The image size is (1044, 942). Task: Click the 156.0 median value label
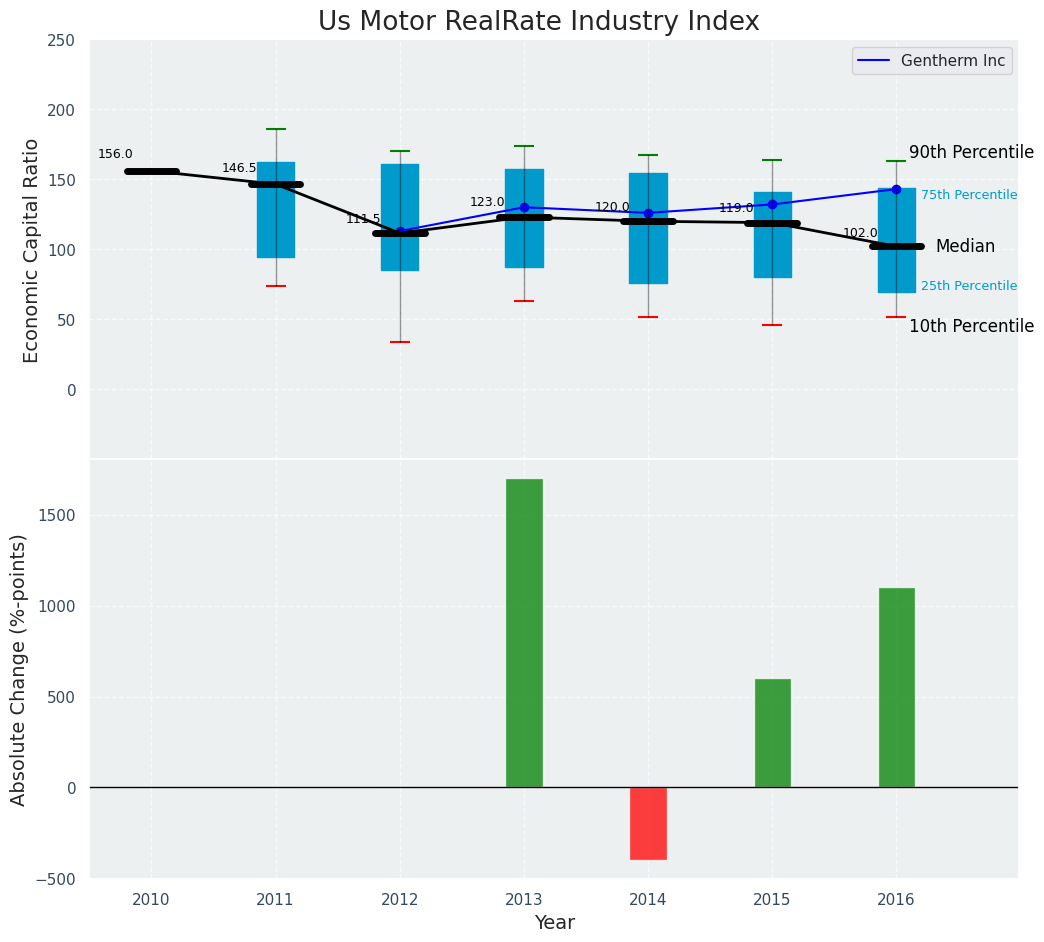(115, 154)
